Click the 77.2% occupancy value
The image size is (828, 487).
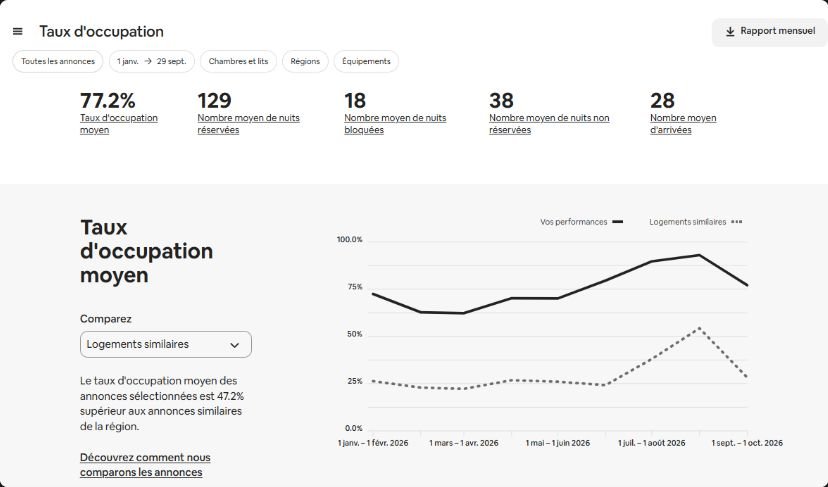[108, 100]
